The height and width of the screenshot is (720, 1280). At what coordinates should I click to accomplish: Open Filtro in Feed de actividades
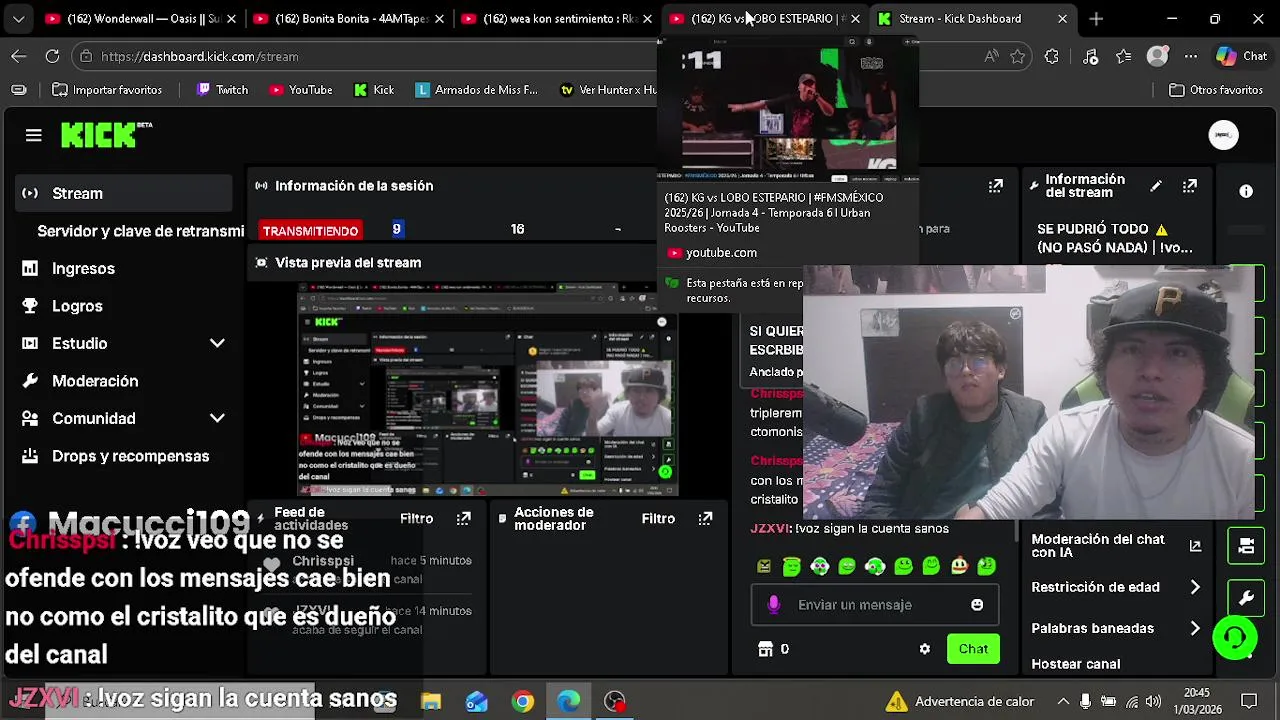pyautogui.click(x=416, y=518)
